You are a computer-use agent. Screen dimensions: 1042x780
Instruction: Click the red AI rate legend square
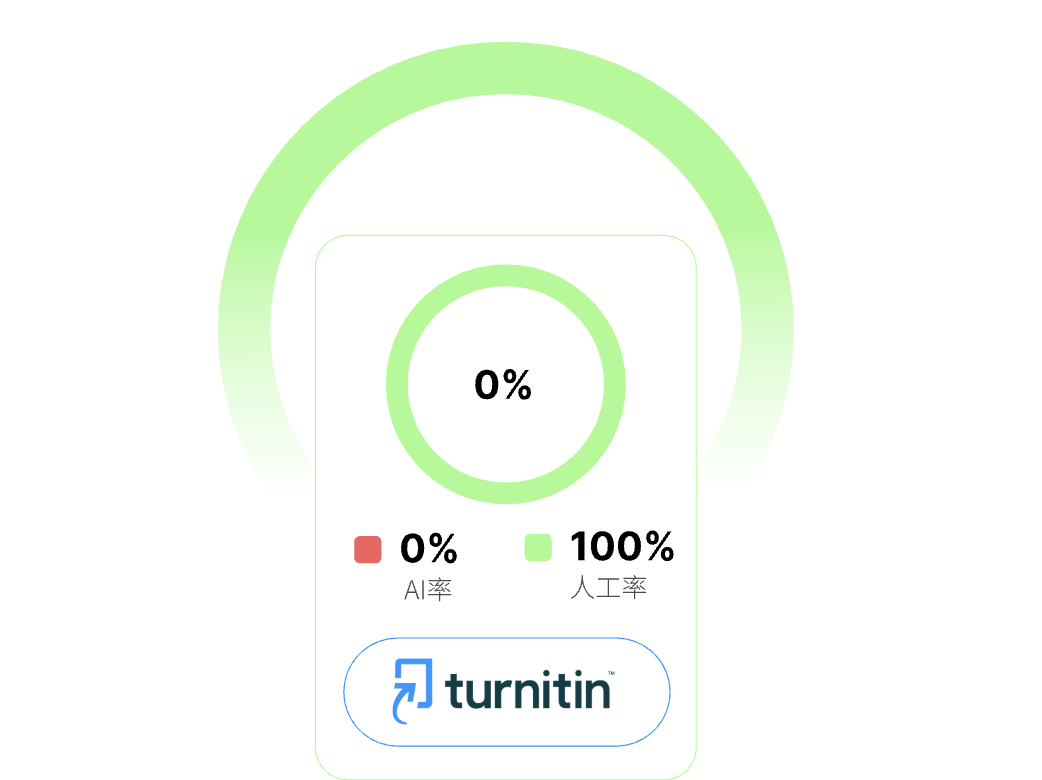tap(368, 549)
